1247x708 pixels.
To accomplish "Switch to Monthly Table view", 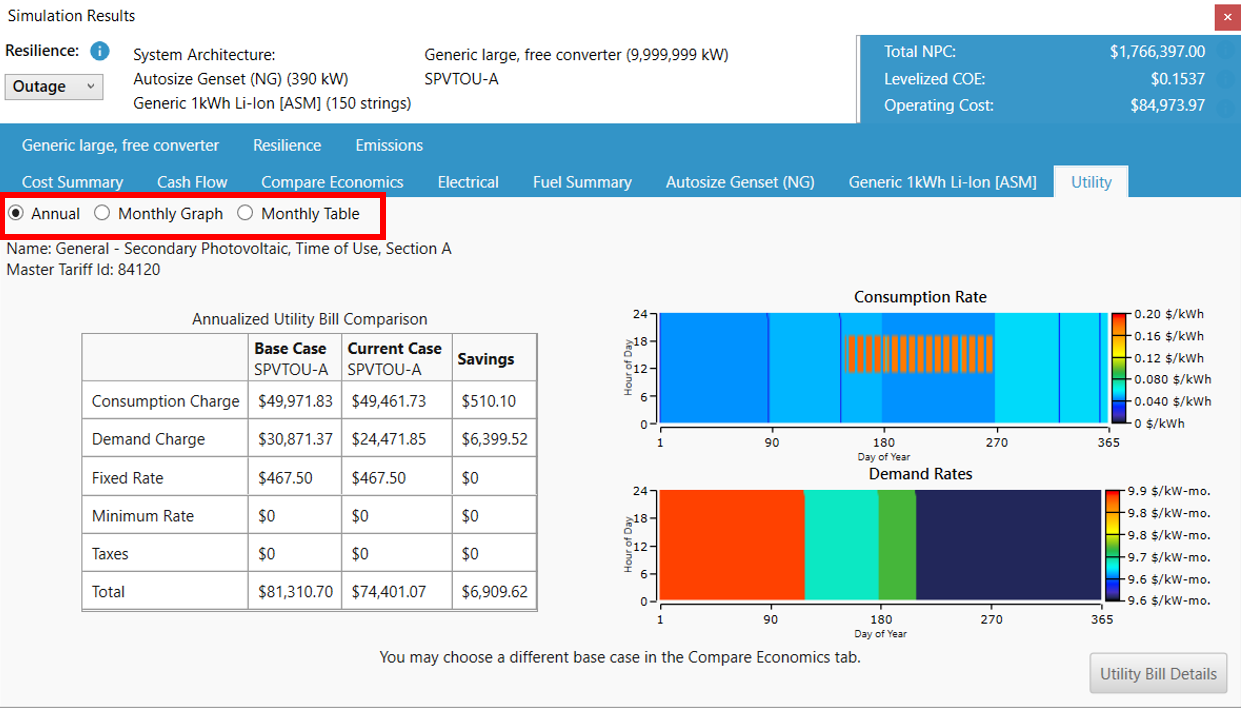I will tap(245, 213).
